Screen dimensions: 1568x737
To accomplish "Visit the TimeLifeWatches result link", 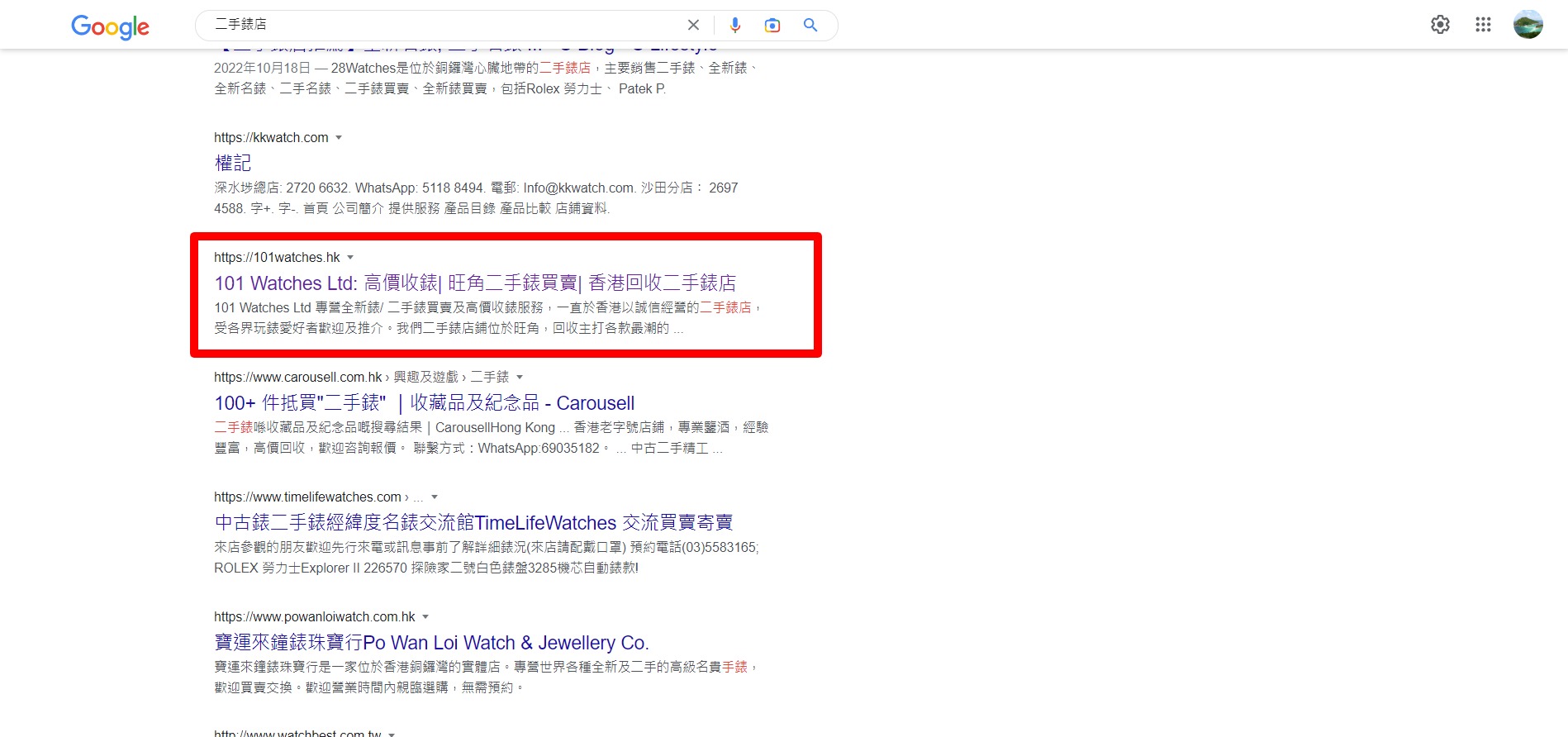I will (x=473, y=523).
